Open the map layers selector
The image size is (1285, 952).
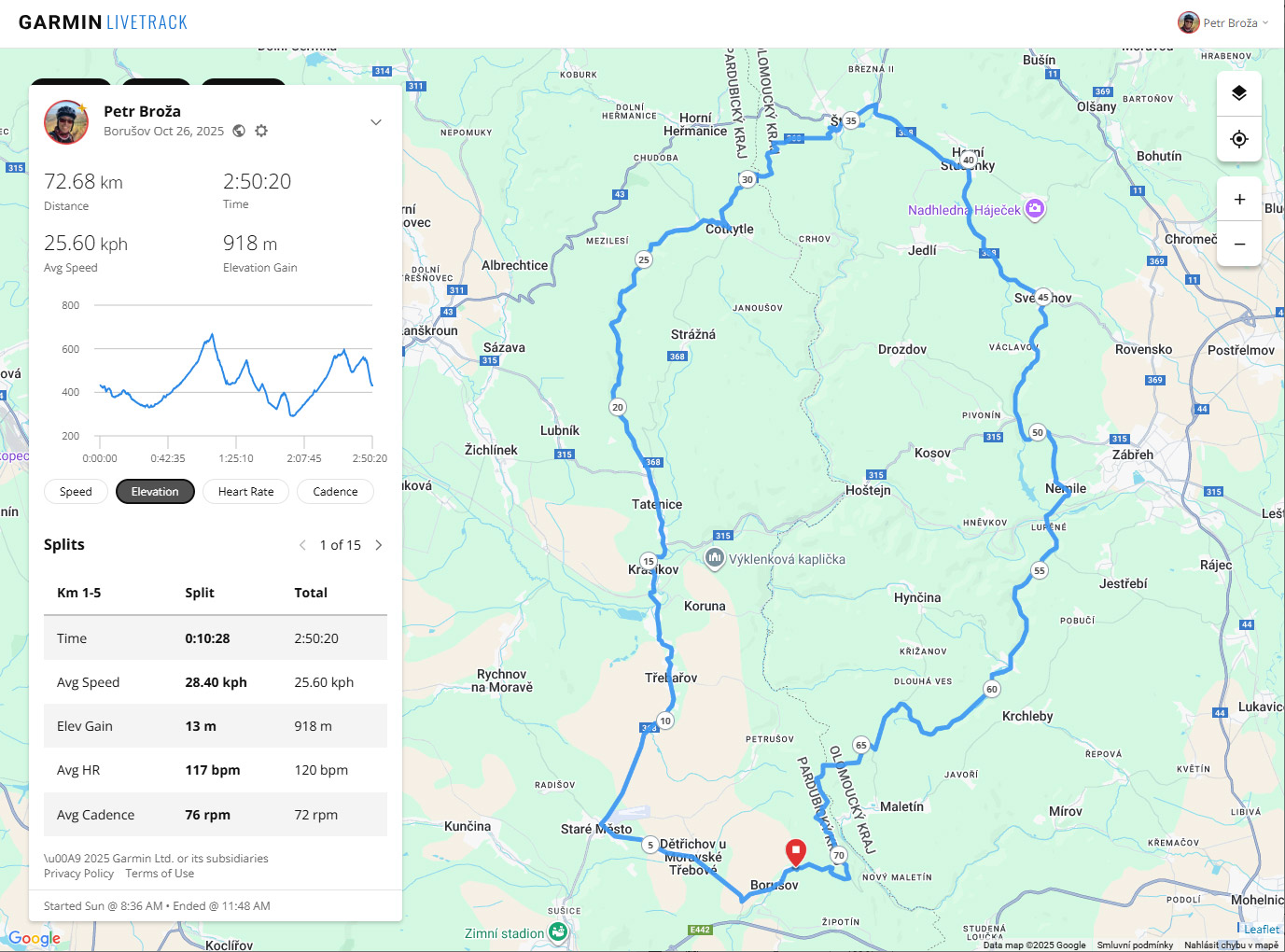click(x=1239, y=93)
